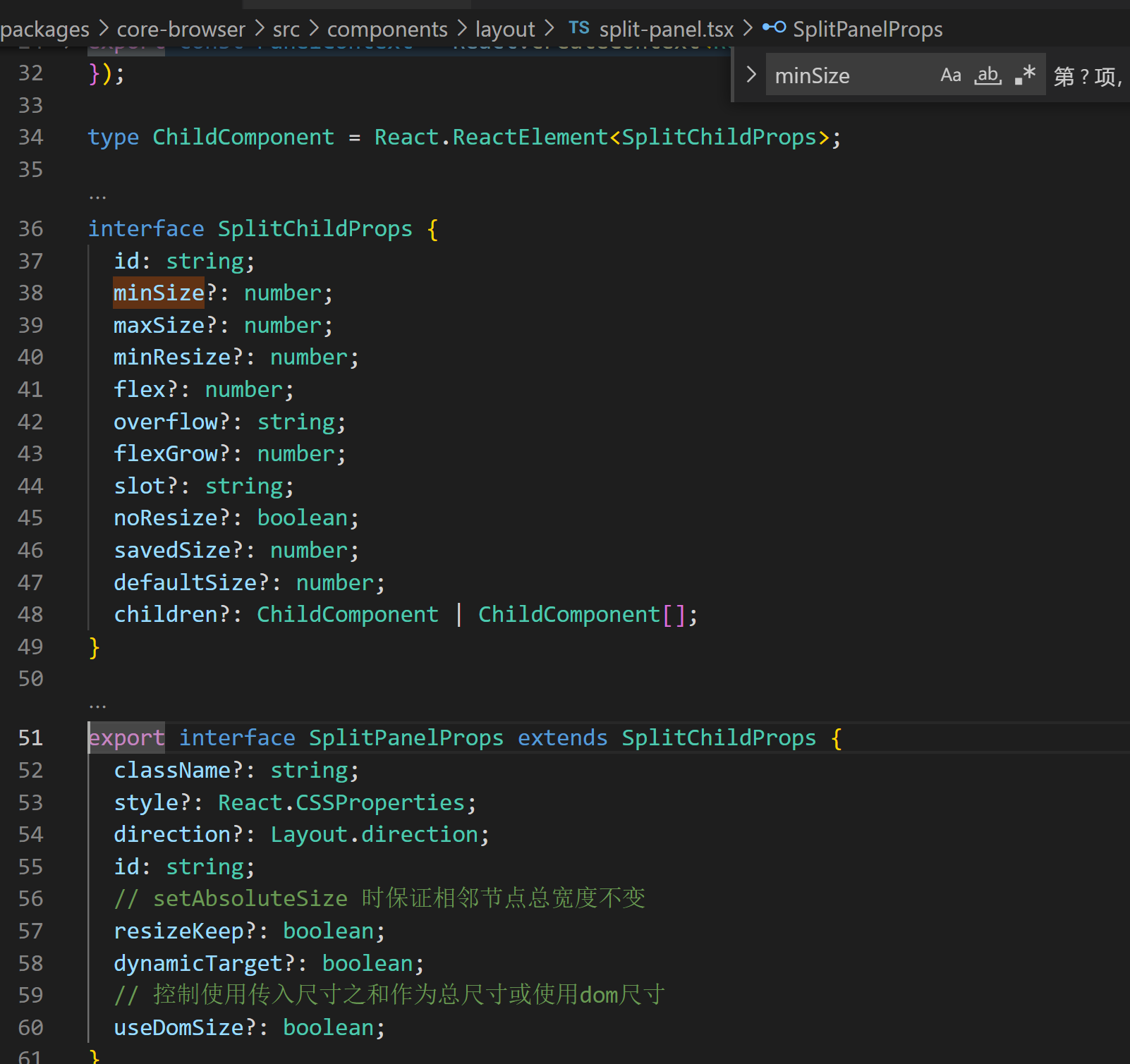Toggle match case (Aa) in the search widget
Screen dimensions: 1130x1064
pyautogui.click(x=950, y=74)
